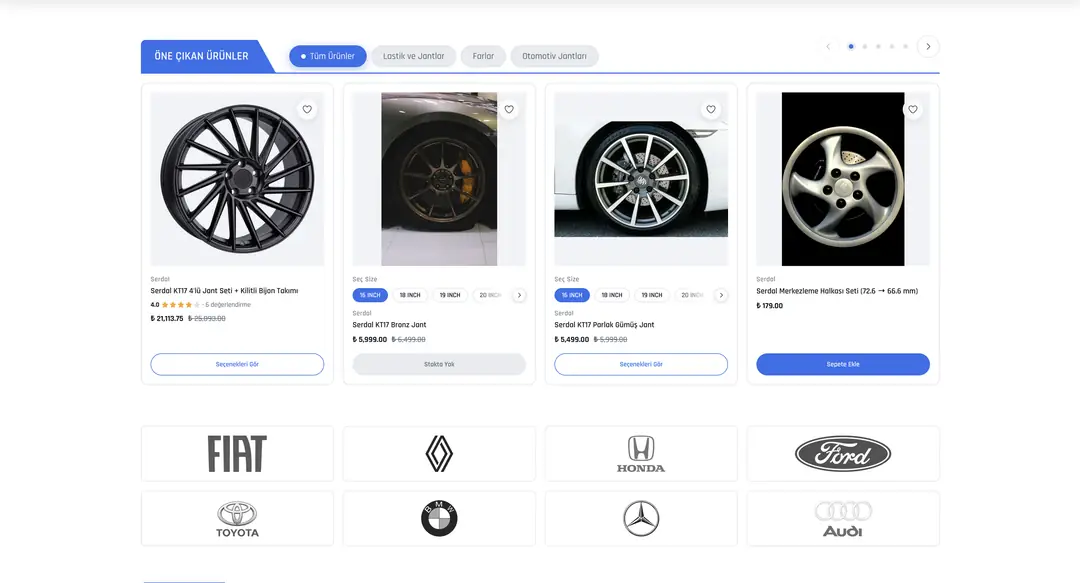
Task: Go to the next featured products page
Action: (928, 47)
